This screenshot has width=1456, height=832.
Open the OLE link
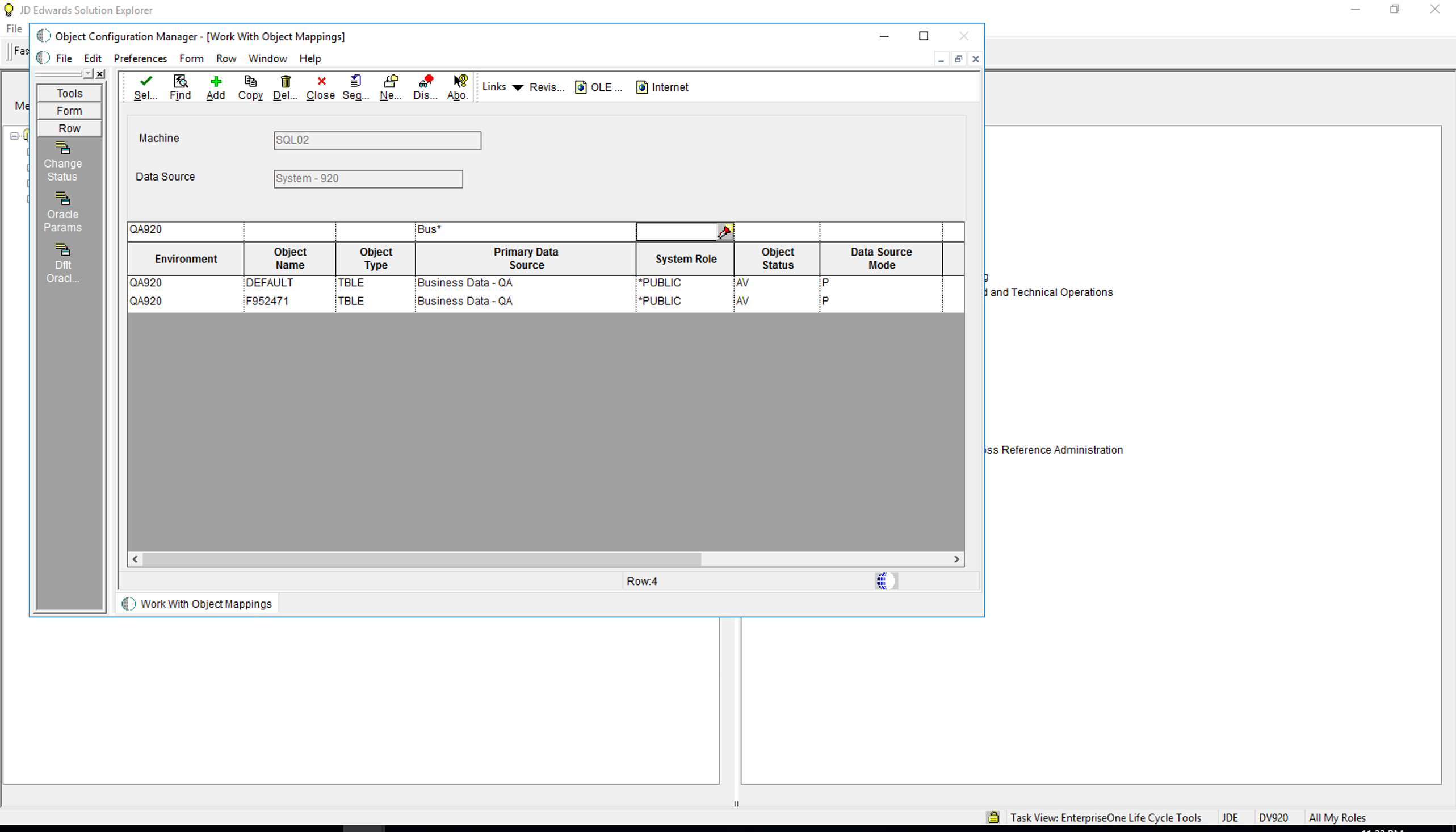[x=598, y=87]
